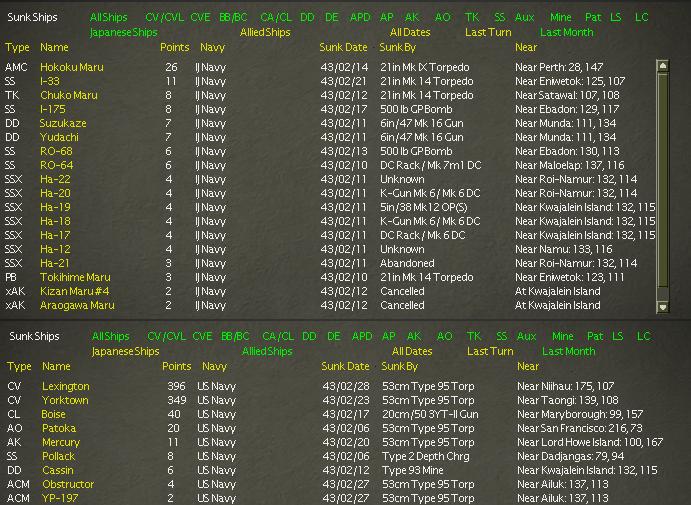Open destroyer Suzukaze
This screenshot has height=505, width=691.
tap(63, 123)
